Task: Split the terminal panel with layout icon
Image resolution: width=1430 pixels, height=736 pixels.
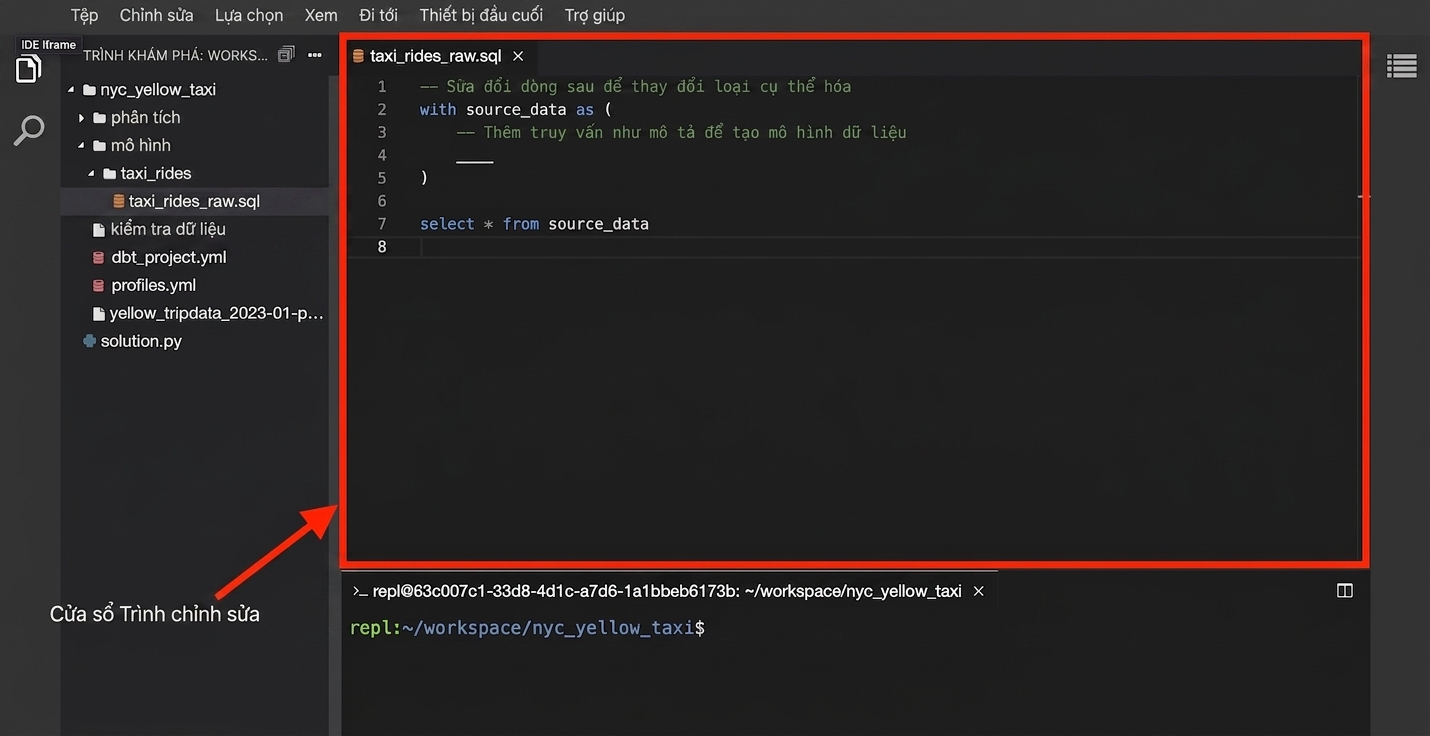Action: click(x=1345, y=591)
